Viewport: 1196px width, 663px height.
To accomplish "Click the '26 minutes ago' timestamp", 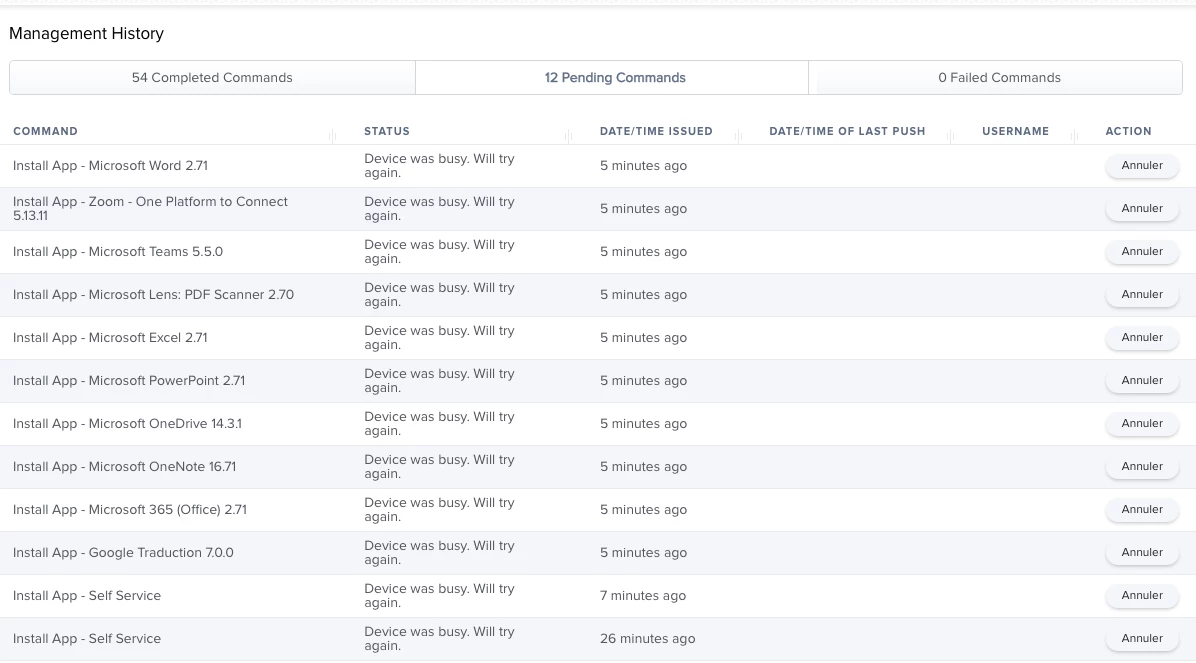I will pyautogui.click(x=647, y=639).
